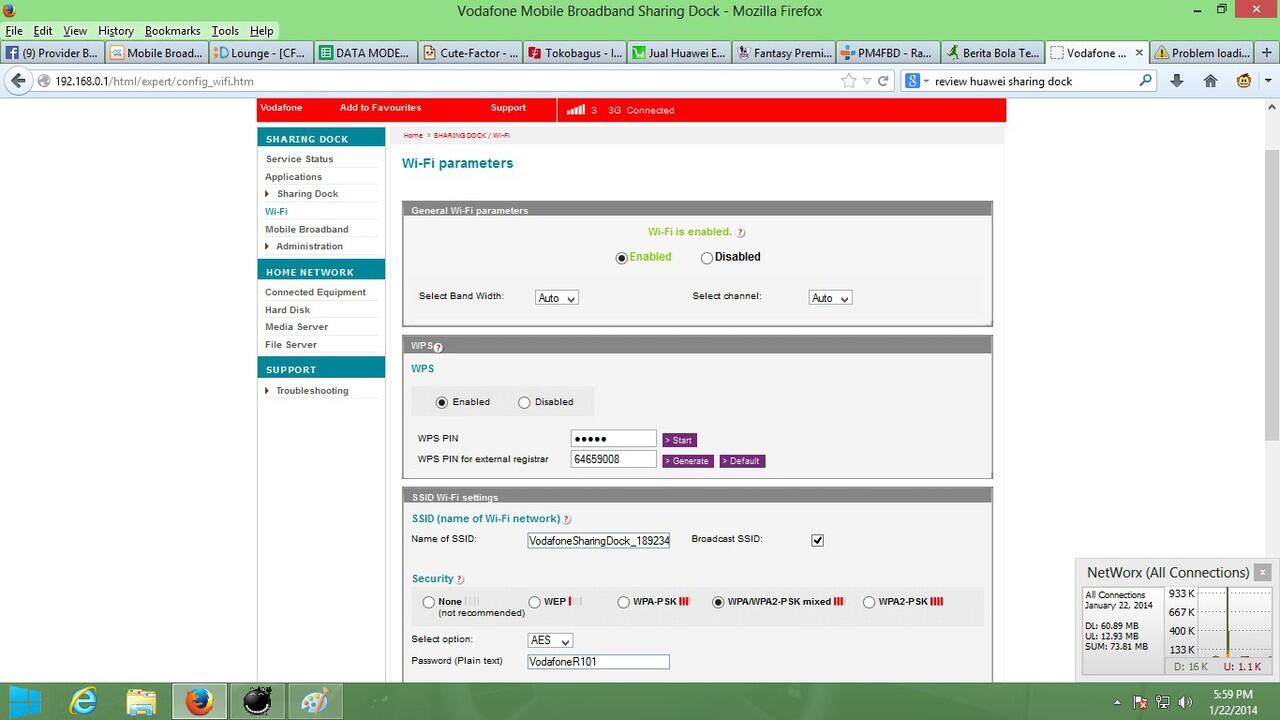Open the Paint palette taskbar icon
Screen dimensions: 1280x720
pyautogui.click(x=315, y=702)
